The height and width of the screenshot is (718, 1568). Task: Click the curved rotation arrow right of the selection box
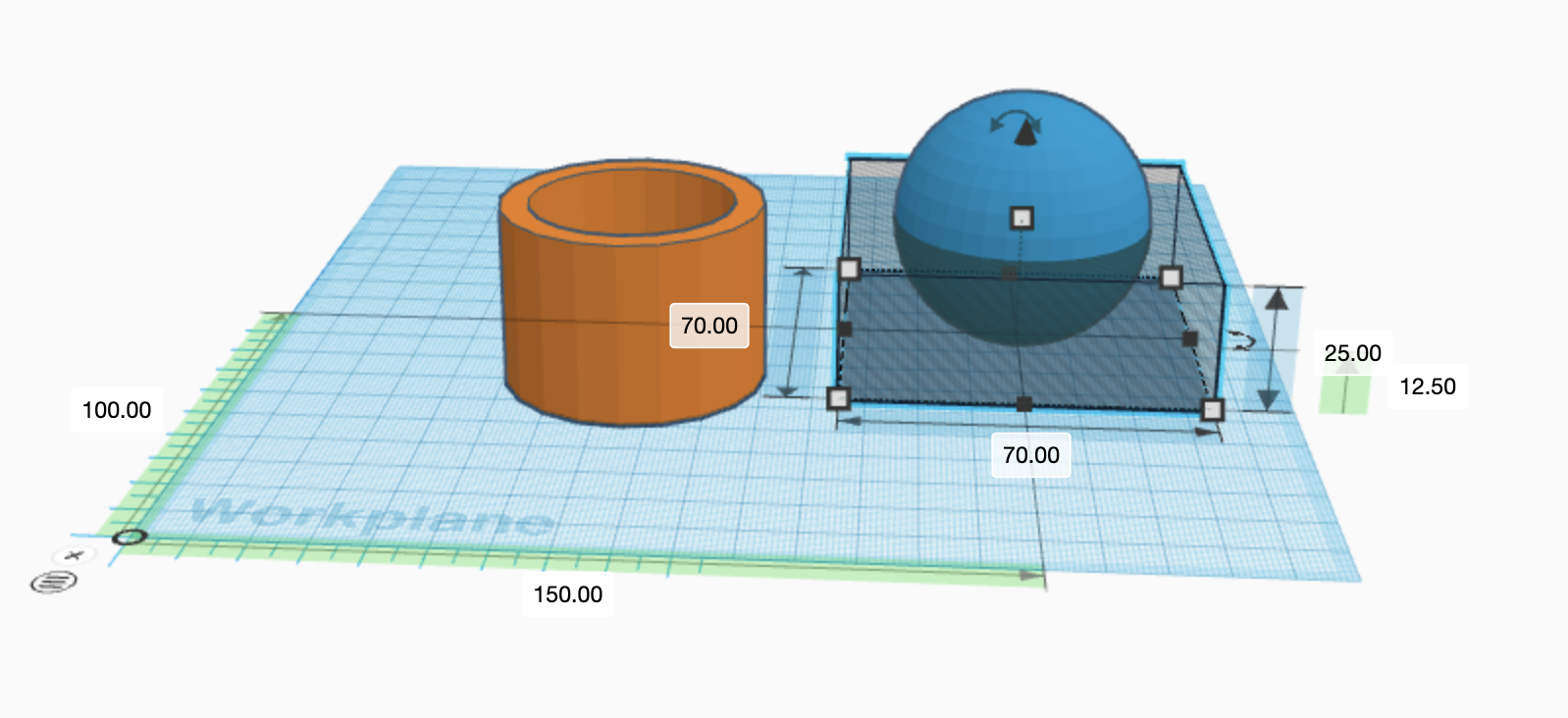[x=1243, y=341]
